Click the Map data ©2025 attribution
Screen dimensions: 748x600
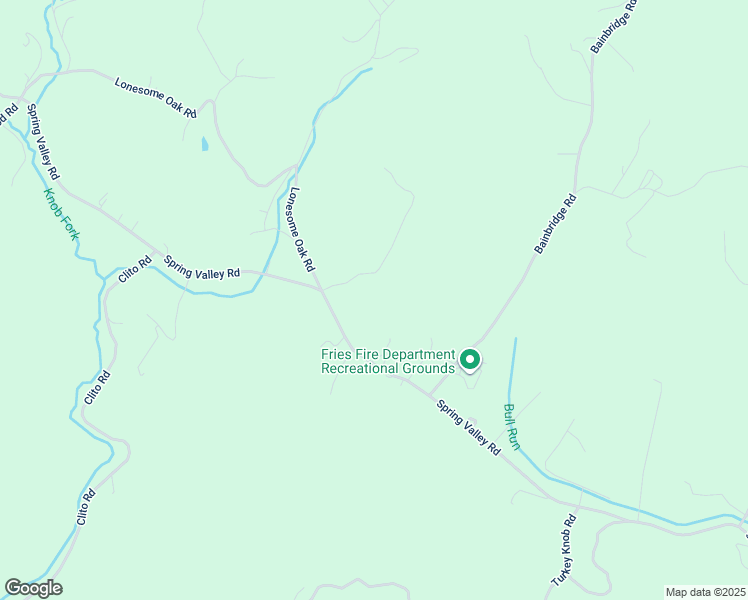tap(706, 592)
